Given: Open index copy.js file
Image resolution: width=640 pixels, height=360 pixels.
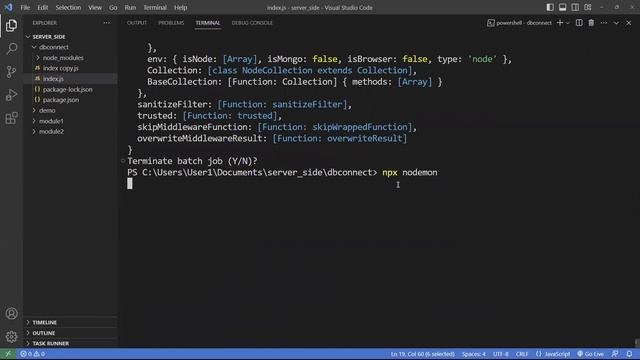Looking at the screenshot, I should [x=60, y=68].
